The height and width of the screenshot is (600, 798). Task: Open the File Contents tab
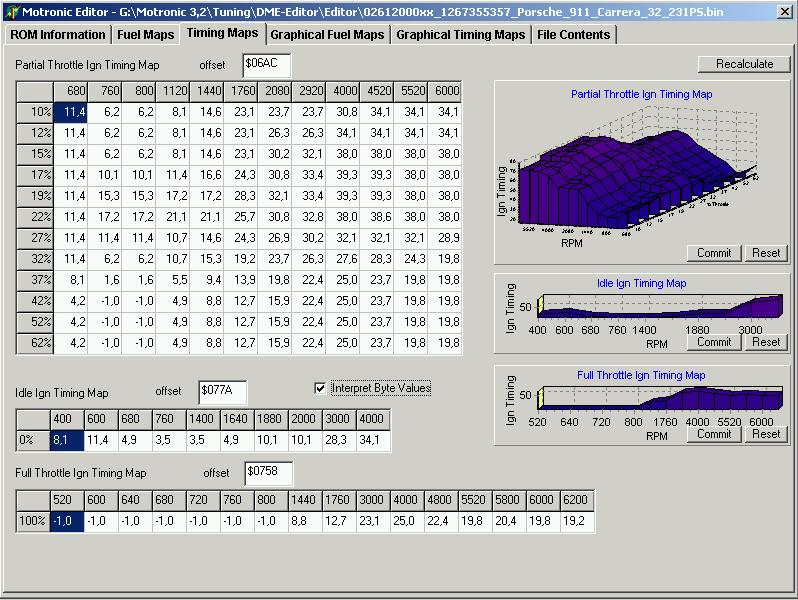574,35
